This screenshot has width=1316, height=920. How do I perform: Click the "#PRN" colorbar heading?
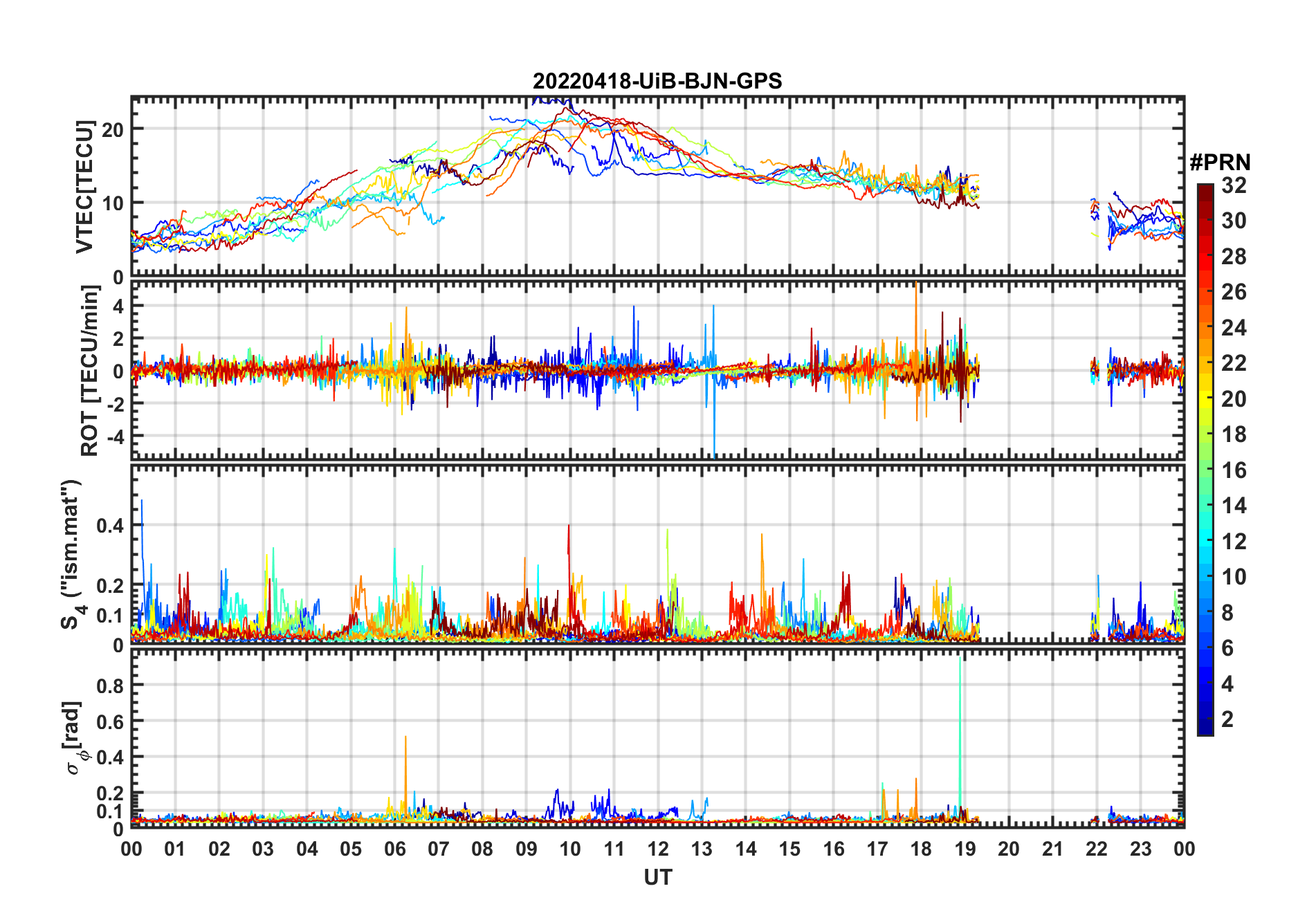[x=1220, y=163]
